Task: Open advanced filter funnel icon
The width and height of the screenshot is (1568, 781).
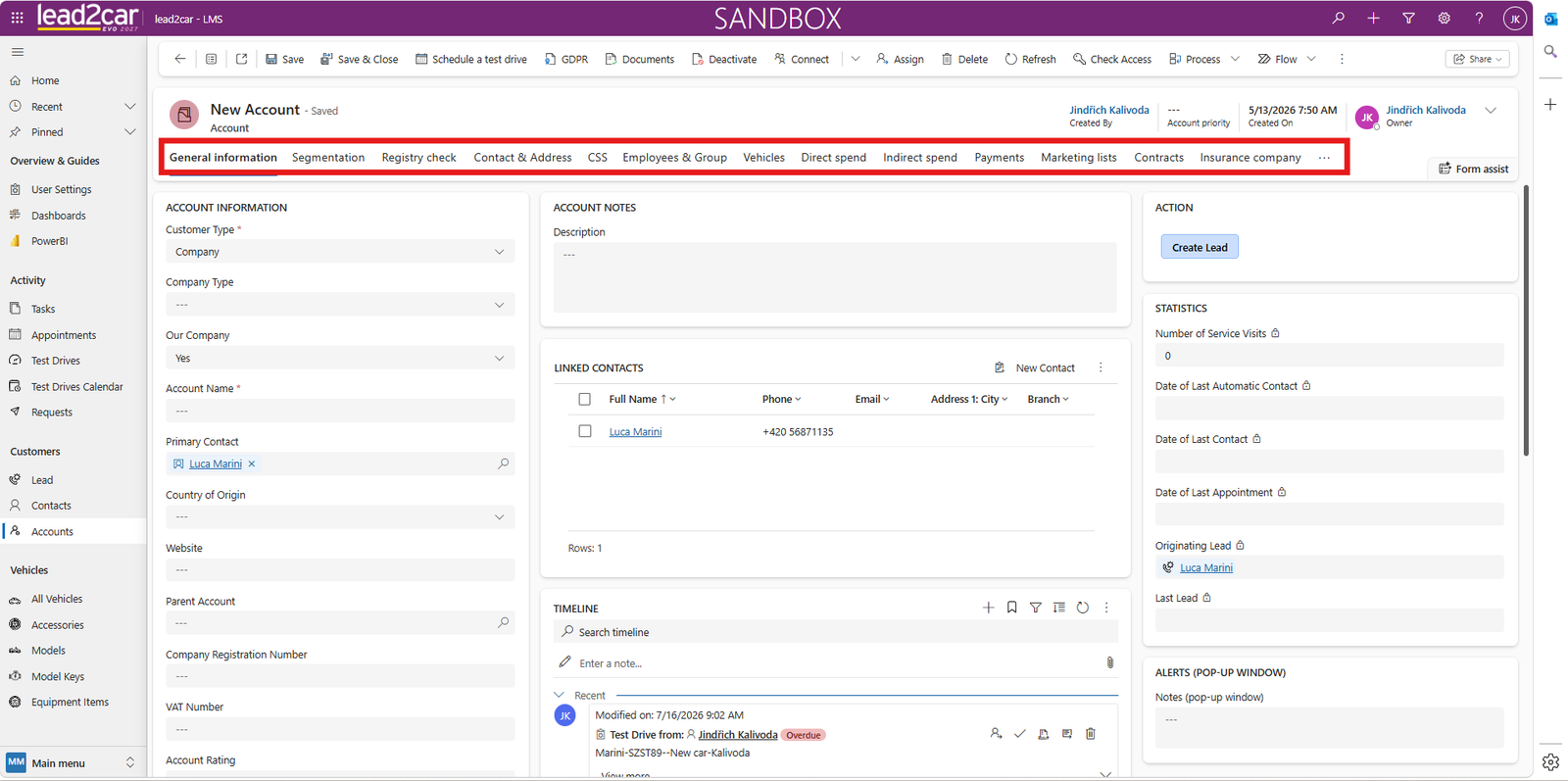Action: click(1408, 18)
